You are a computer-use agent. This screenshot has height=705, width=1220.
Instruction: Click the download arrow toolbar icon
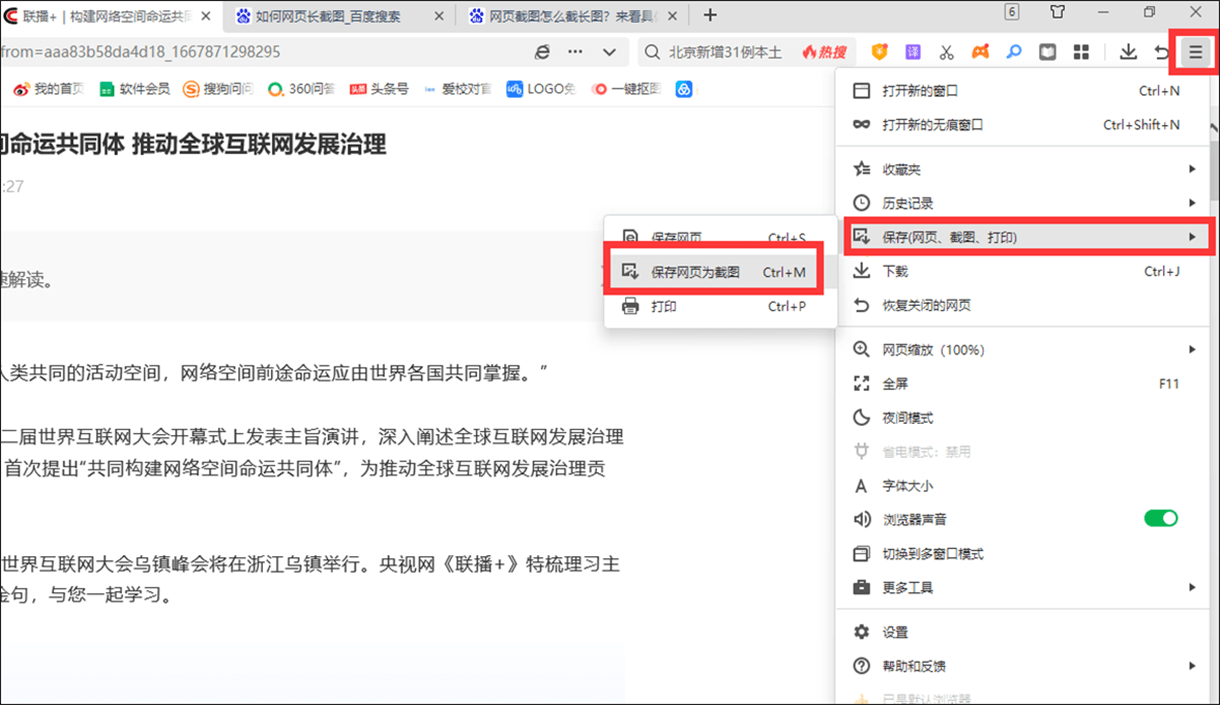1128,52
